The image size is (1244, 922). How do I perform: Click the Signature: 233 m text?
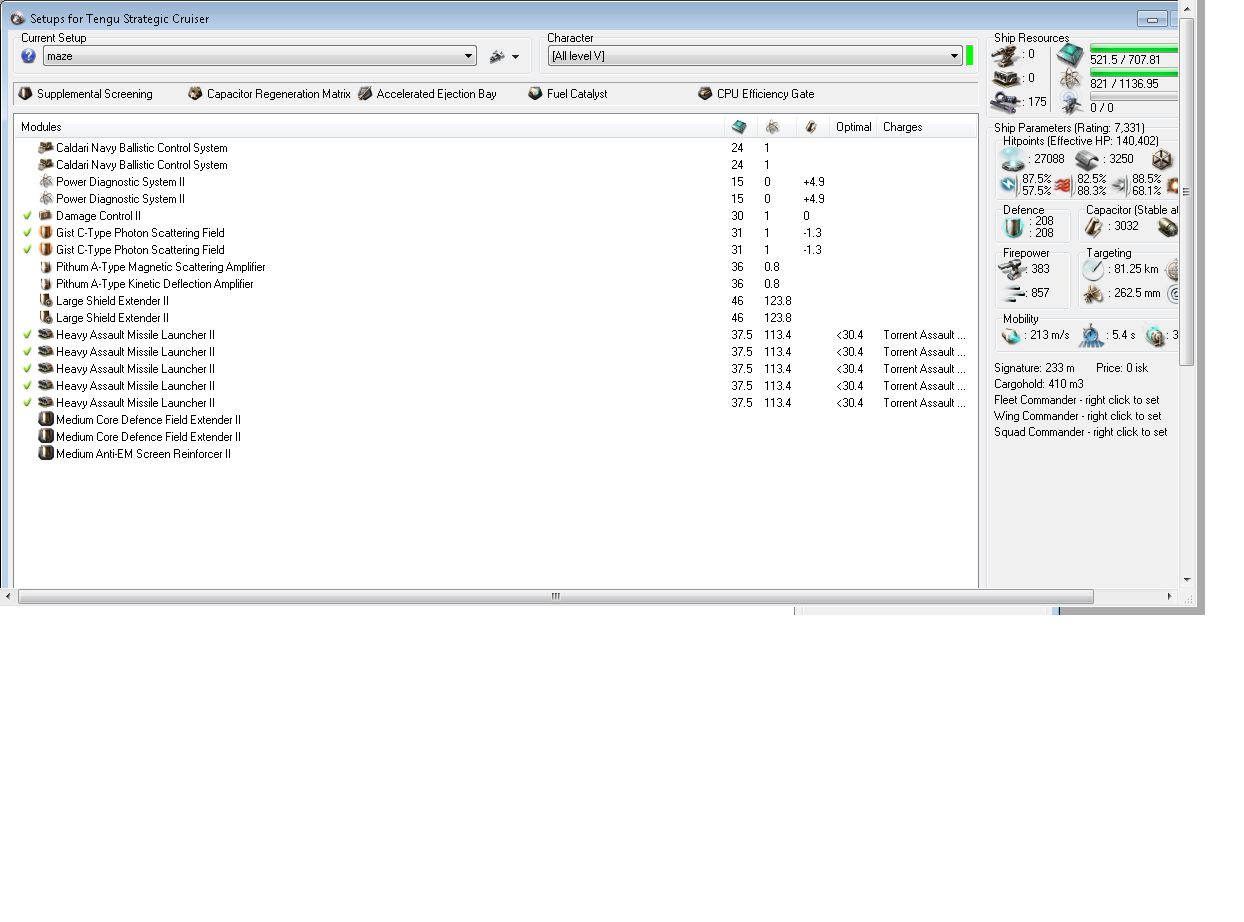click(x=1034, y=368)
